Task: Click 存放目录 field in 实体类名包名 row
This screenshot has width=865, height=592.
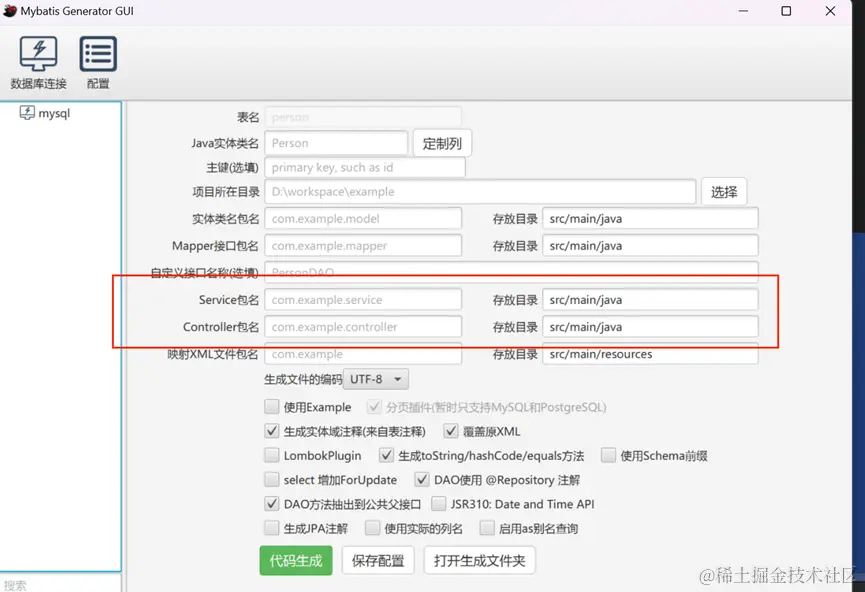Action: tap(650, 218)
